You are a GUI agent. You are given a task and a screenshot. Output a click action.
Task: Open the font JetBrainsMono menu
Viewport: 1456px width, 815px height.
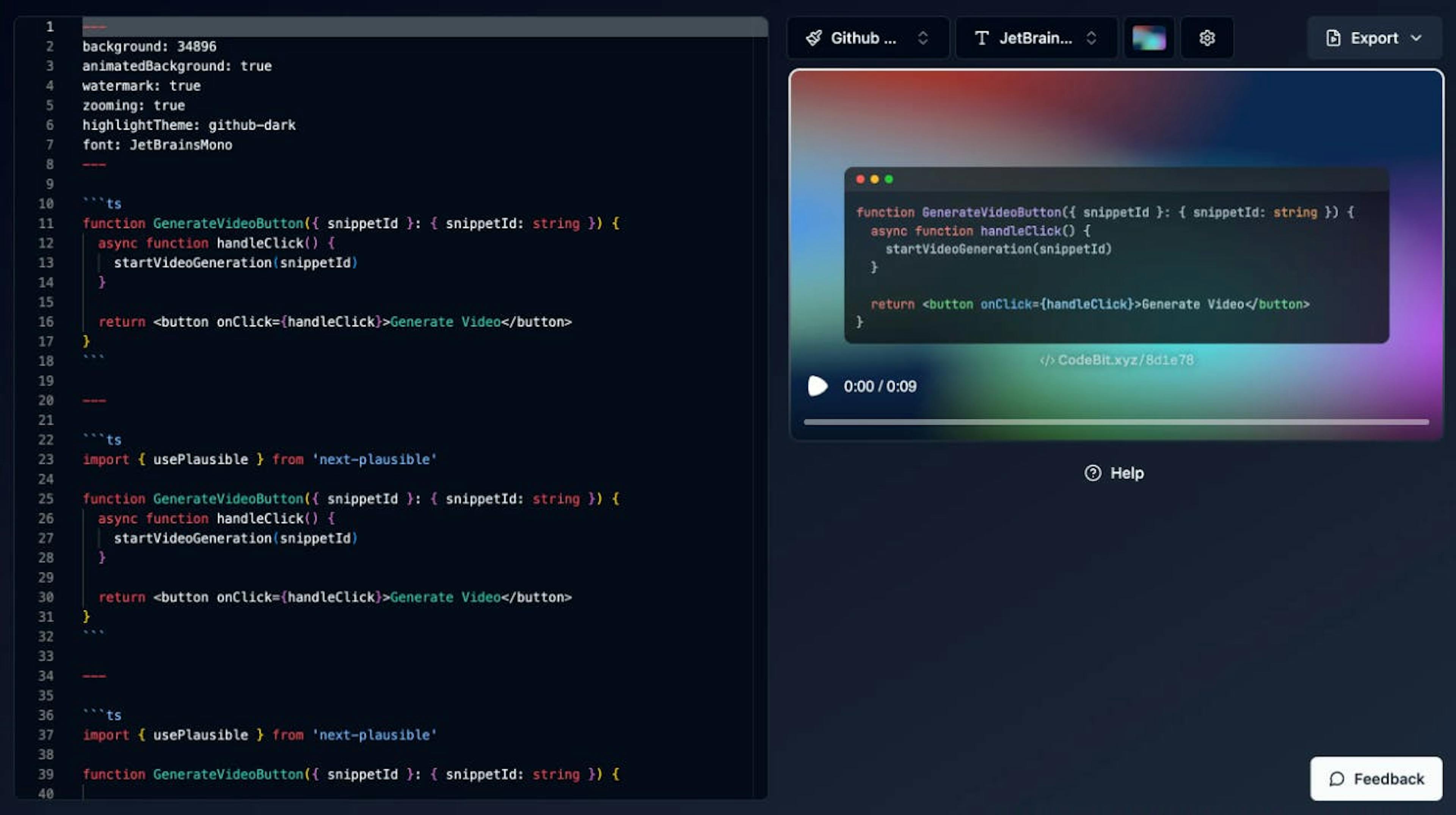point(1036,37)
